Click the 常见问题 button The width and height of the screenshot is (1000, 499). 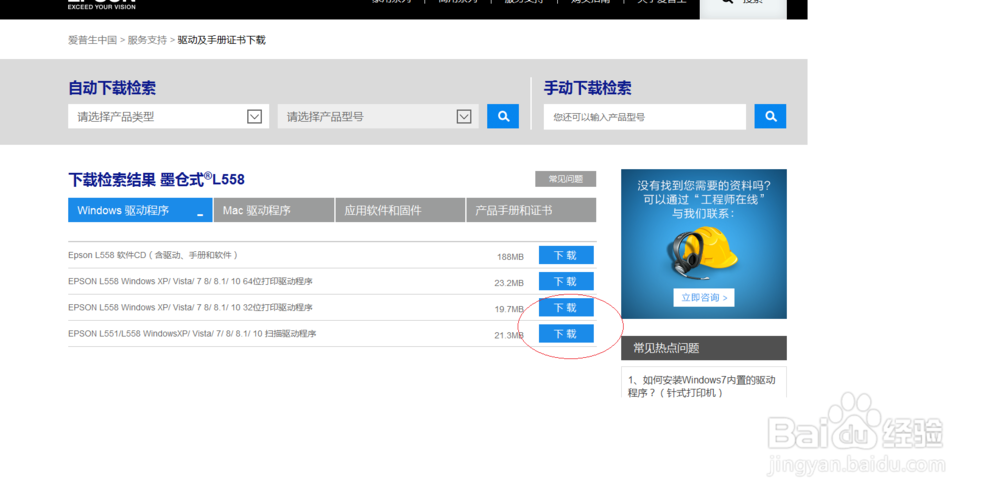pos(566,179)
